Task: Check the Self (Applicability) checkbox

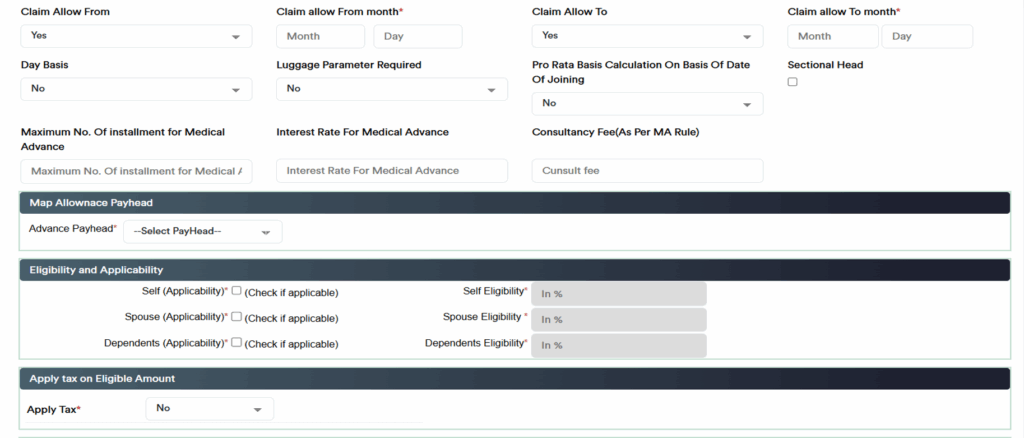Action: [237, 292]
